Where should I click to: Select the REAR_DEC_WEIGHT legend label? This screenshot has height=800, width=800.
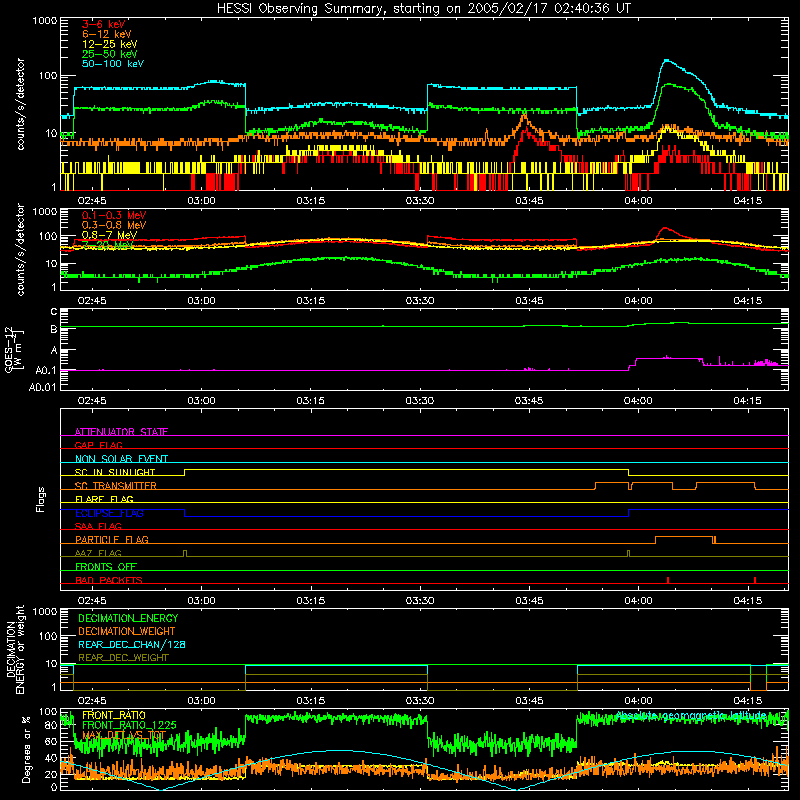123,658
